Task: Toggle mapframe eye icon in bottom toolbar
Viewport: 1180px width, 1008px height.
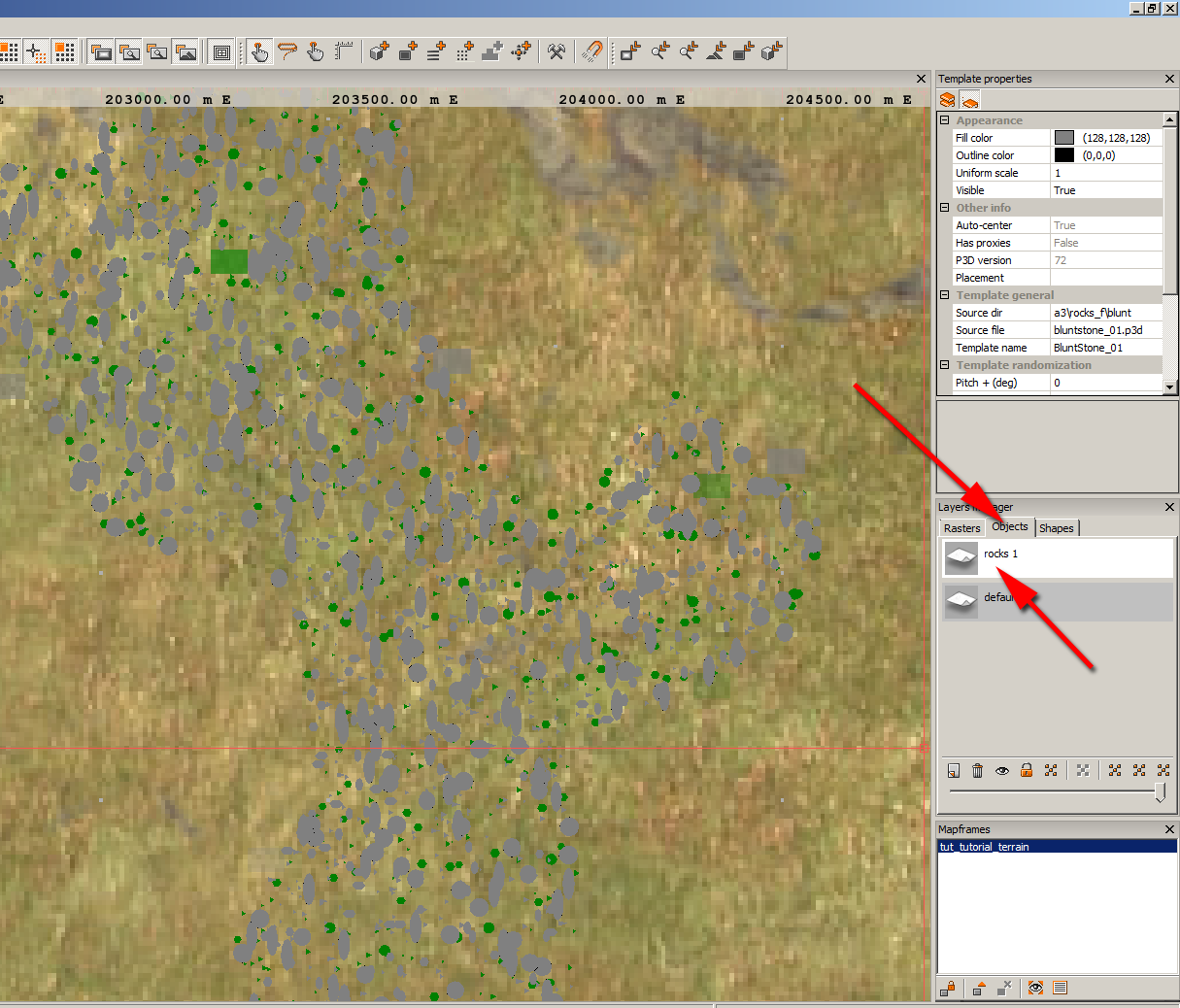Action: tap(1035, 988)
